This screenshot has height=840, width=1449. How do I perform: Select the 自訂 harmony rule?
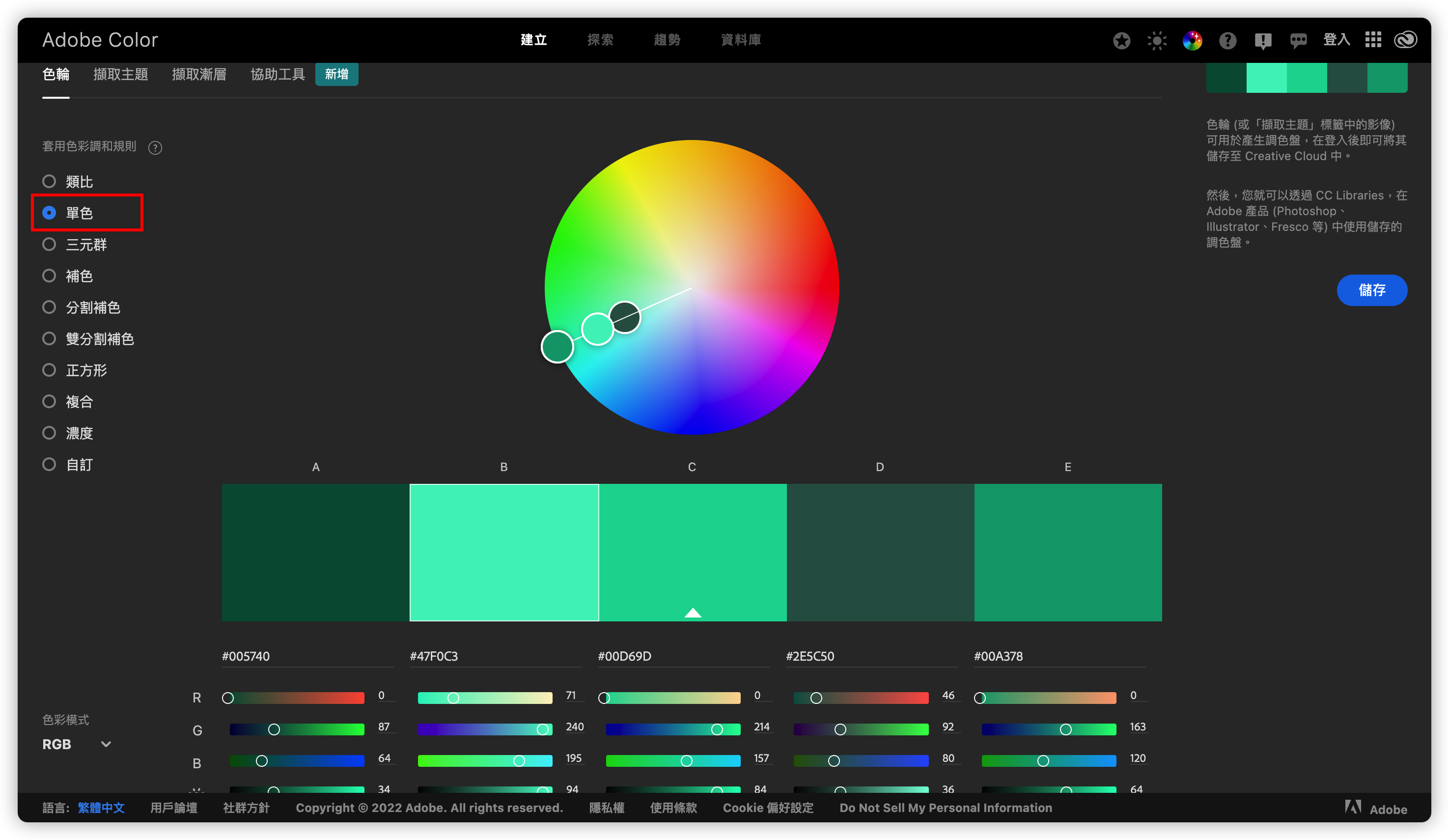[68, 465]
